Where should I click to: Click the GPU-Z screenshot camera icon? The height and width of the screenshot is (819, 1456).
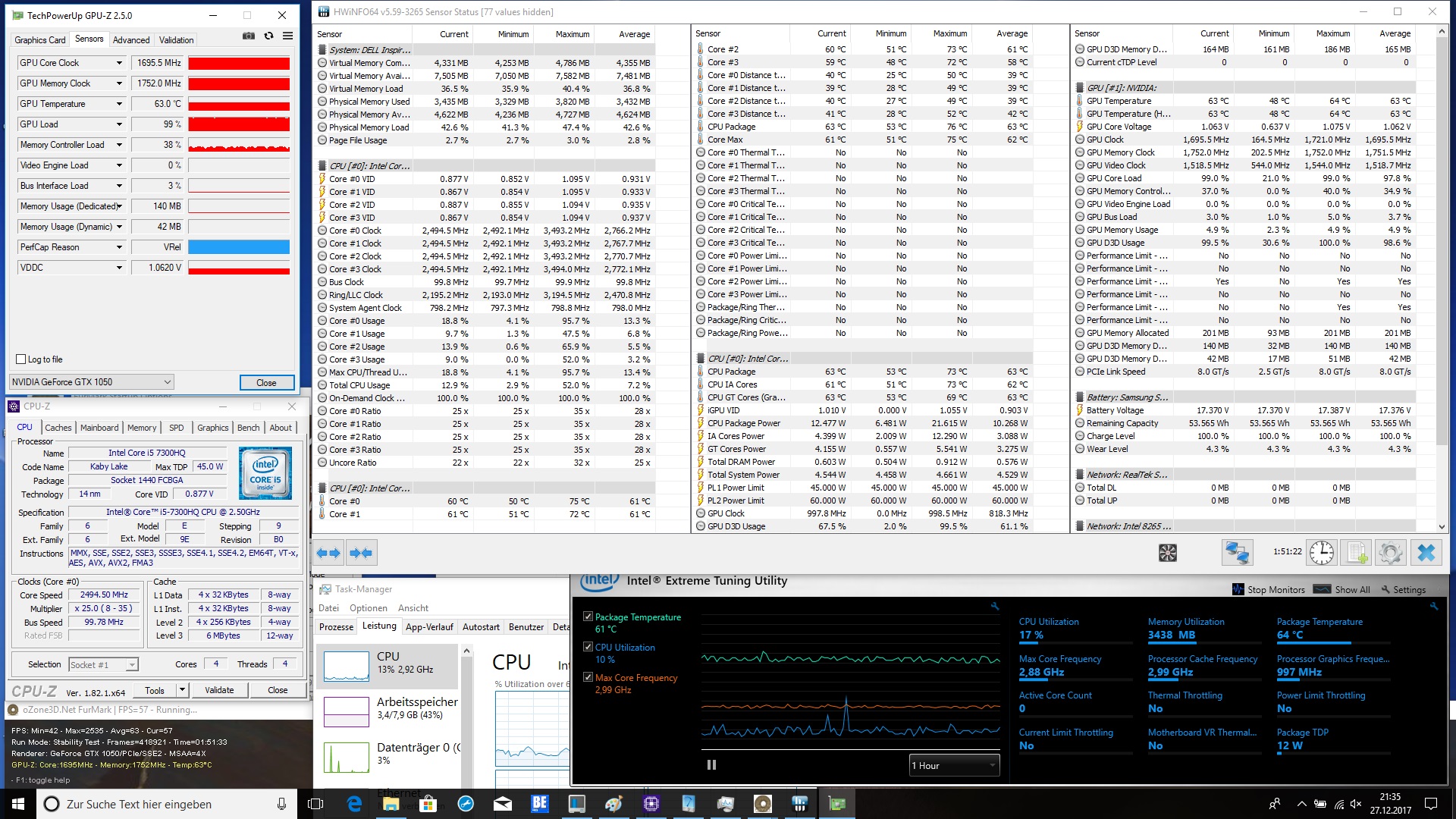[249, 36]
